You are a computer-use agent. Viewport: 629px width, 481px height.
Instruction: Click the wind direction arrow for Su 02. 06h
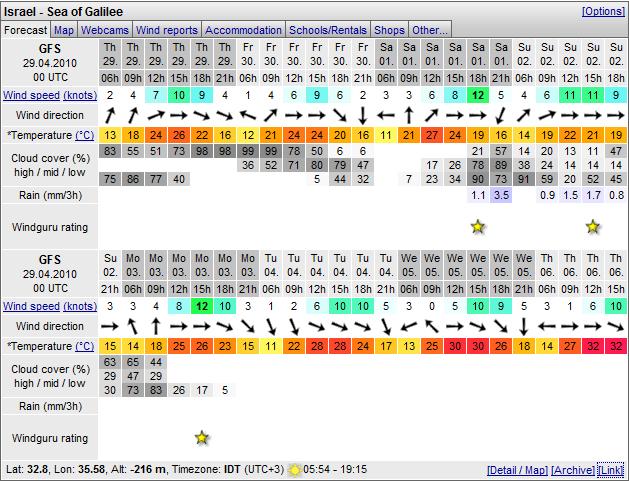pyautogui.click(x=524, y=116)
